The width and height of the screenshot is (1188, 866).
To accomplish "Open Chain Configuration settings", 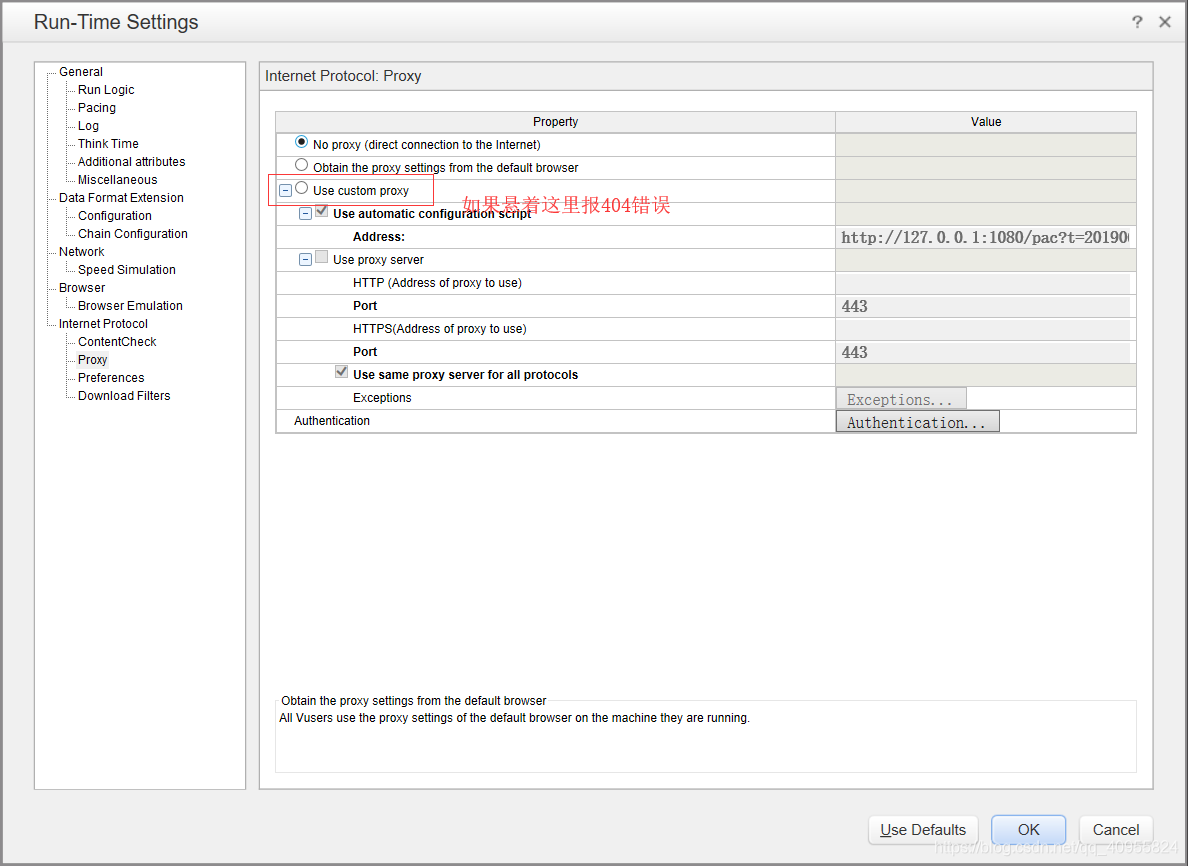I will coord(133,233).
